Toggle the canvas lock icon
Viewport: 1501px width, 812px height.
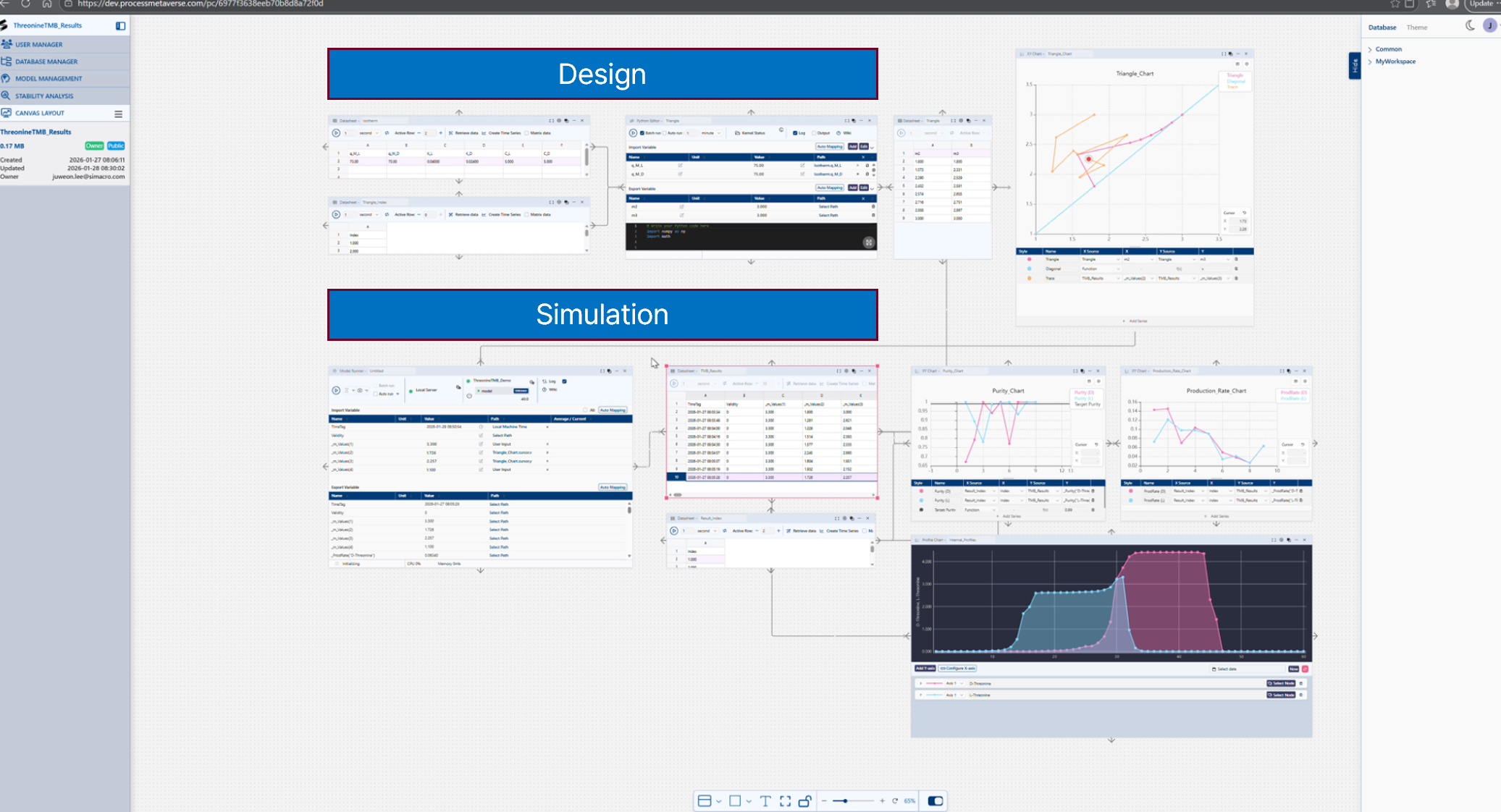pos(804,801)
